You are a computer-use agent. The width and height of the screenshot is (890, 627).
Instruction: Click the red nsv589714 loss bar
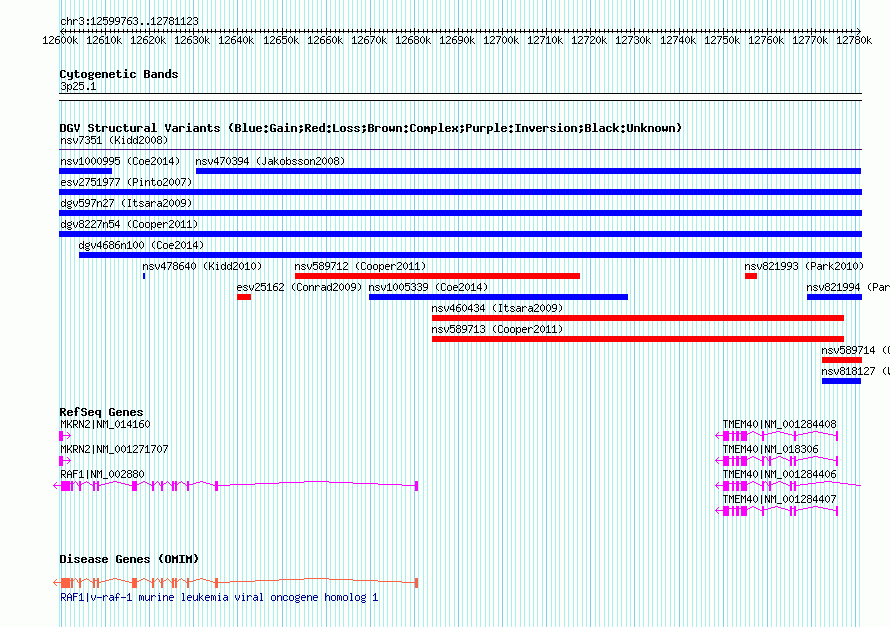coord(842,360)
